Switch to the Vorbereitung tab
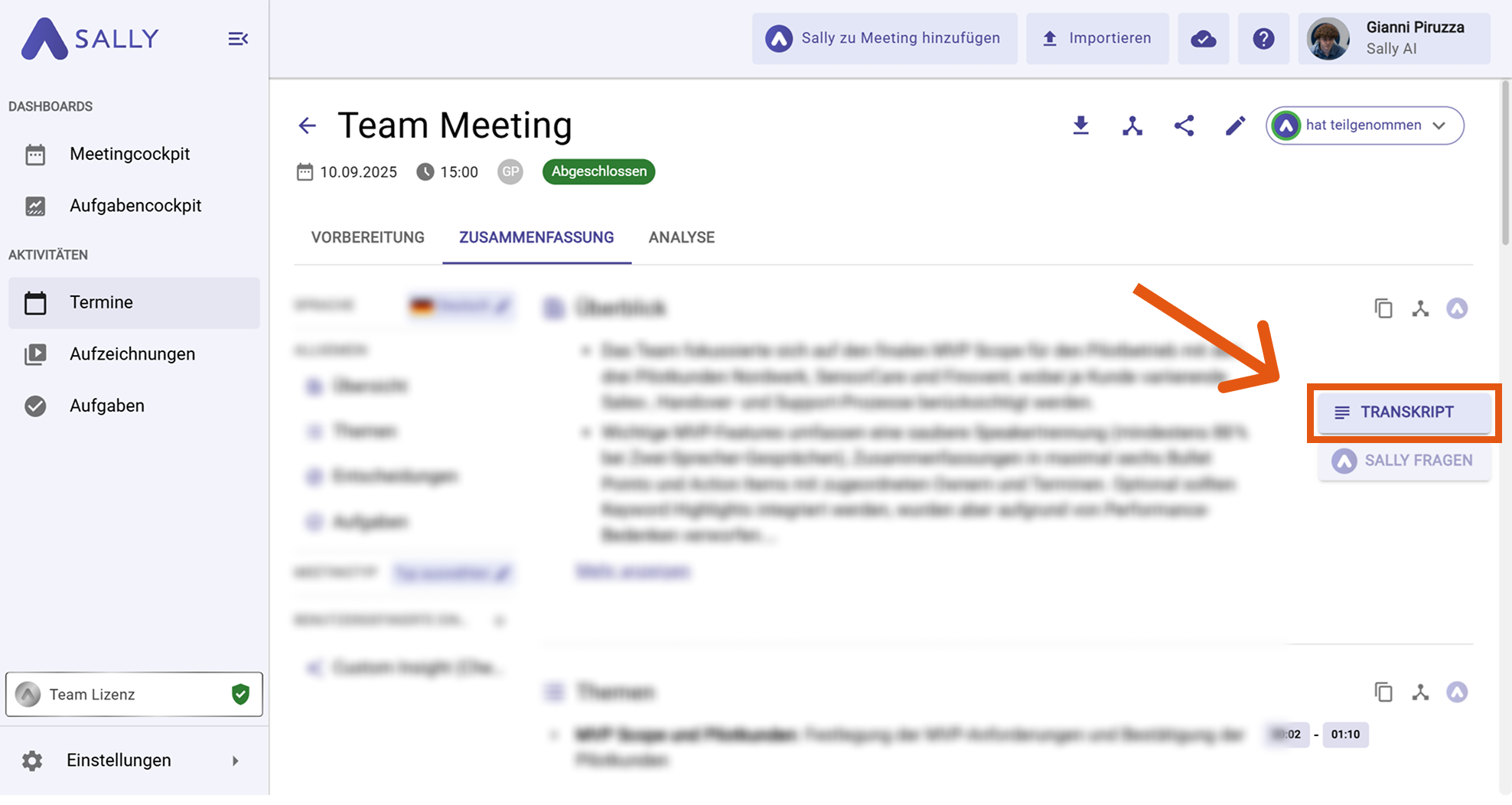The height and width of the screenshot is (805, 1512). (367, 237)
